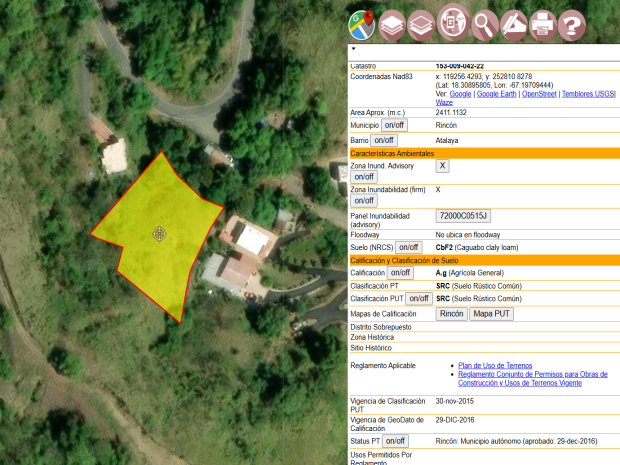Viewport: 620px width, 465px height.
Task: Click the Rincón calificación map button
Action: (452, 314)
